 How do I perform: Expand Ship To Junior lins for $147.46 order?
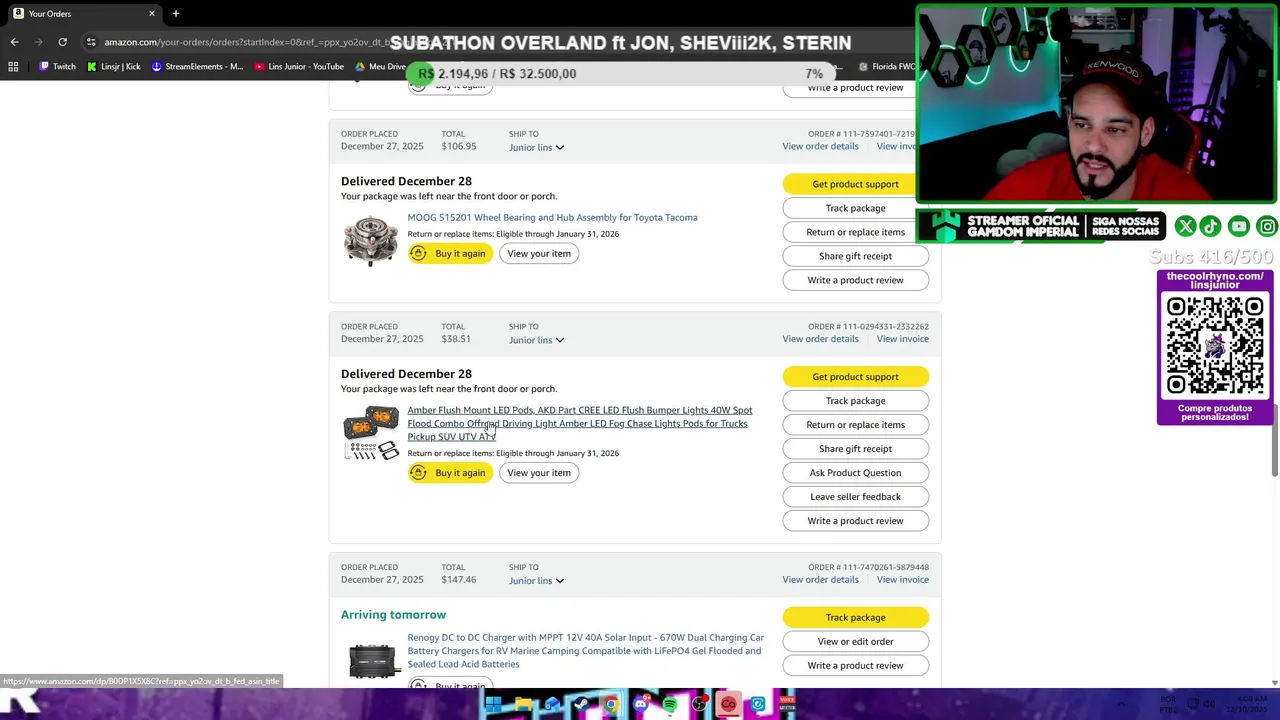coord(536,581)
